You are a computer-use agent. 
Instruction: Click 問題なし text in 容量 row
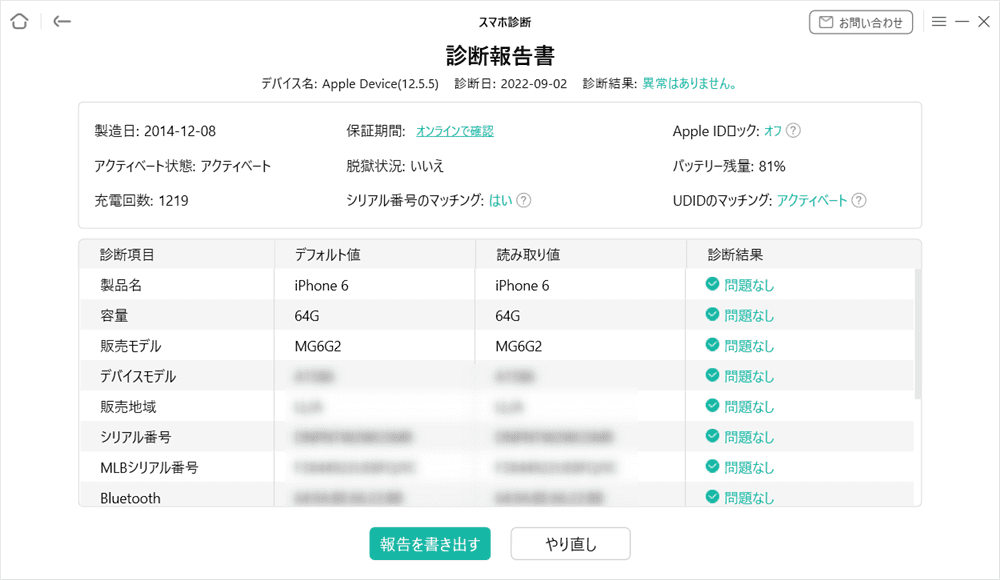pyautogui.click(x=749, y=316)
